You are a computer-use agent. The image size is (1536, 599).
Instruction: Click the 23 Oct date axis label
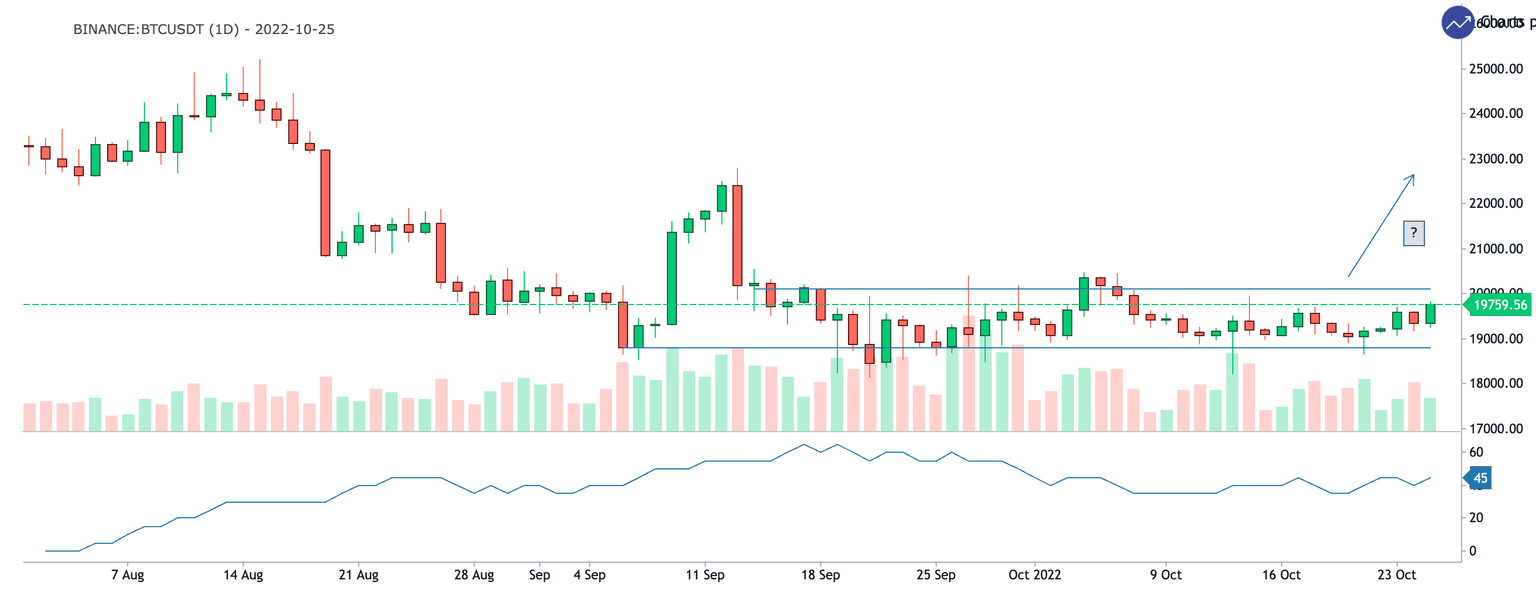click(1396, 576)
